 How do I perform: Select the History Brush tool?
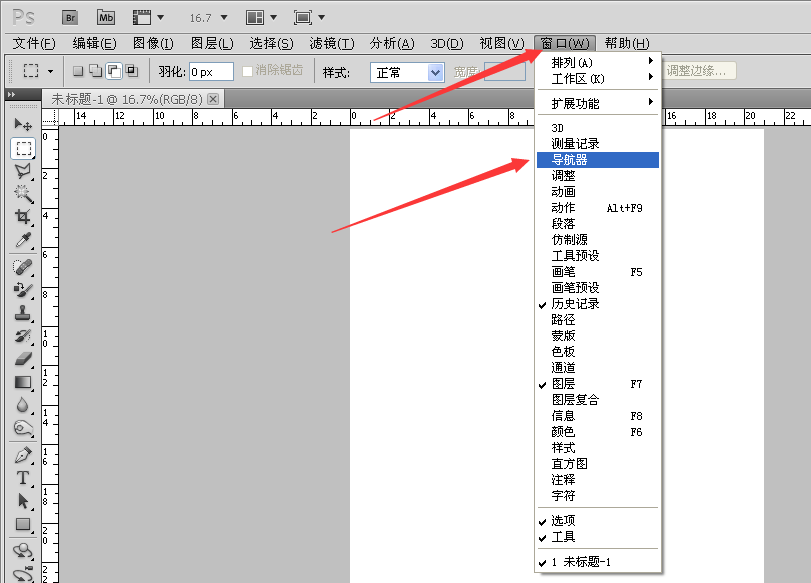[x=23, y=336]
